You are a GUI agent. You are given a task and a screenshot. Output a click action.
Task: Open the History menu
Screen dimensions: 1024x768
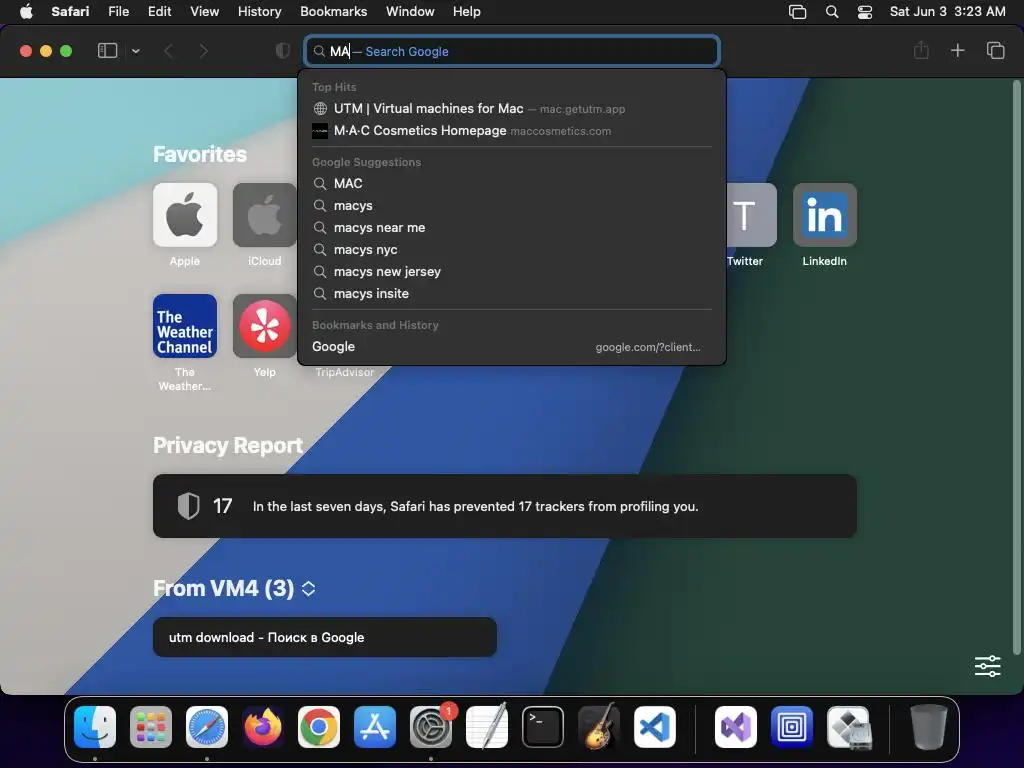(259, 11)
